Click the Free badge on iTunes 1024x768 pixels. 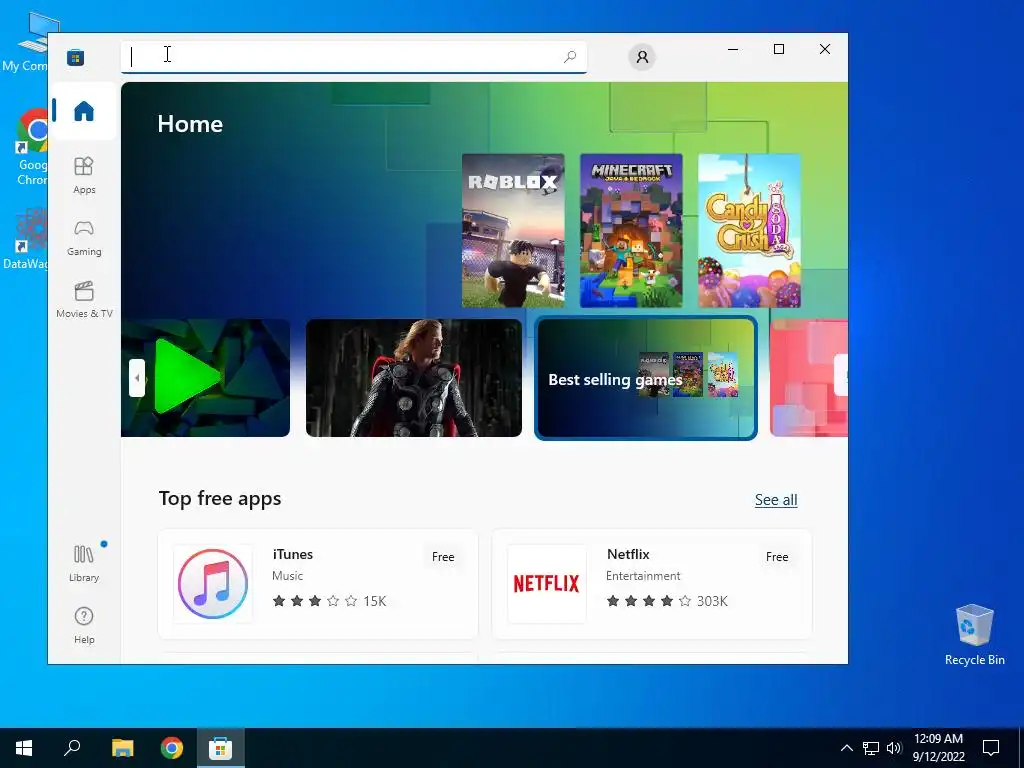(443, 556)
